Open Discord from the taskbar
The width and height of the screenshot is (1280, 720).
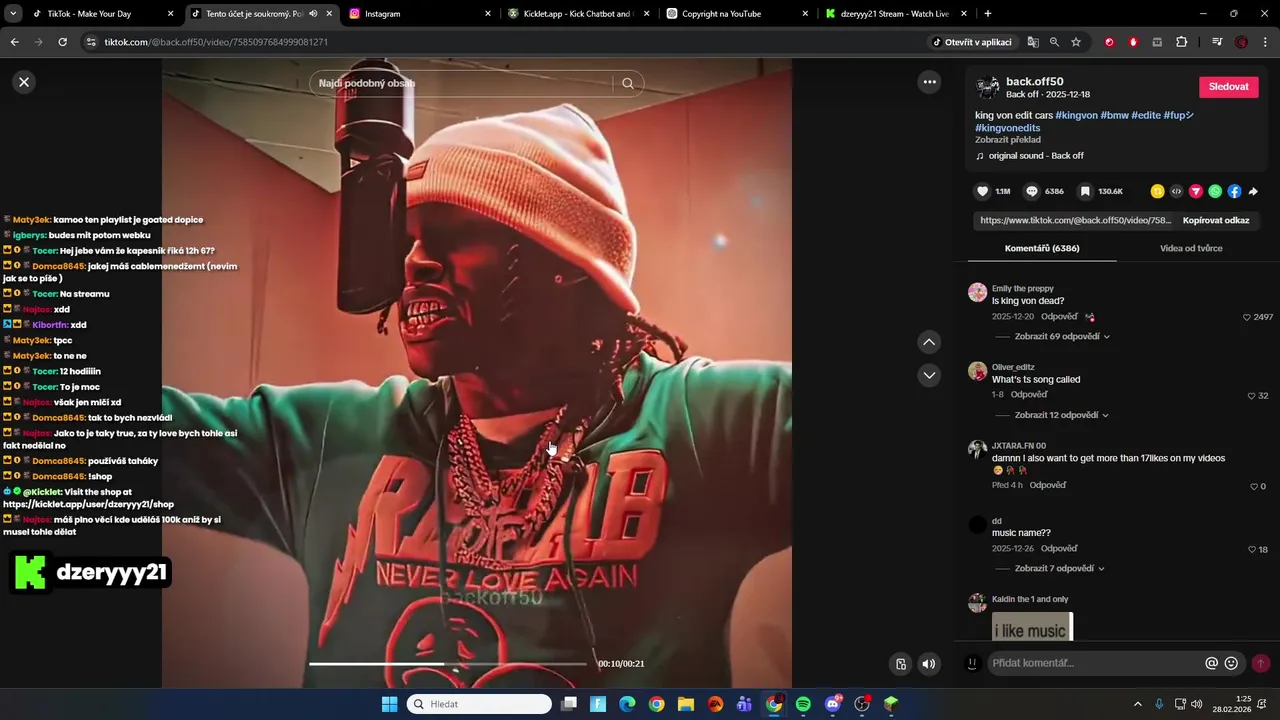(x=833, y=704)
